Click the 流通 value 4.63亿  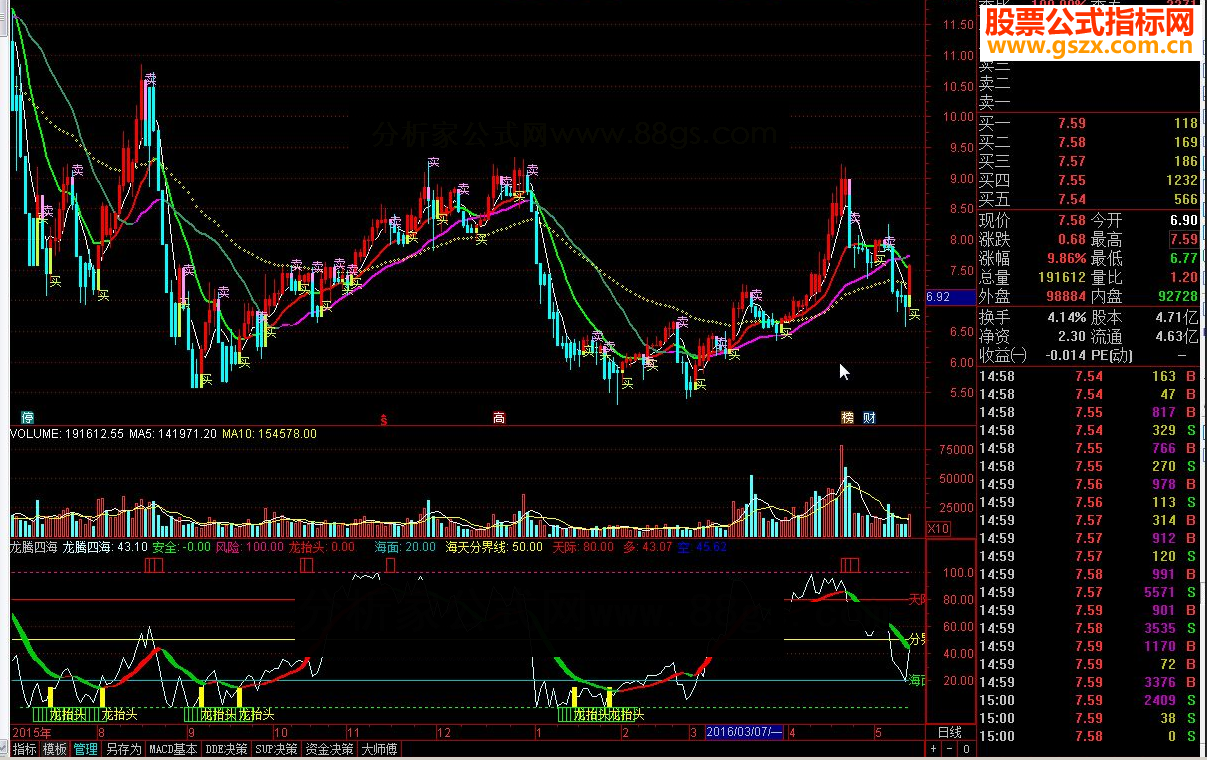(x=1177, y=336)
